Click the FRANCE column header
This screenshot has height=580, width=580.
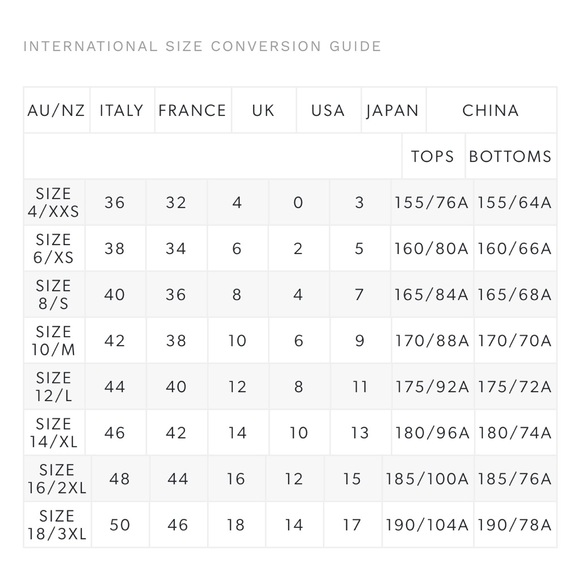(193, 110)
